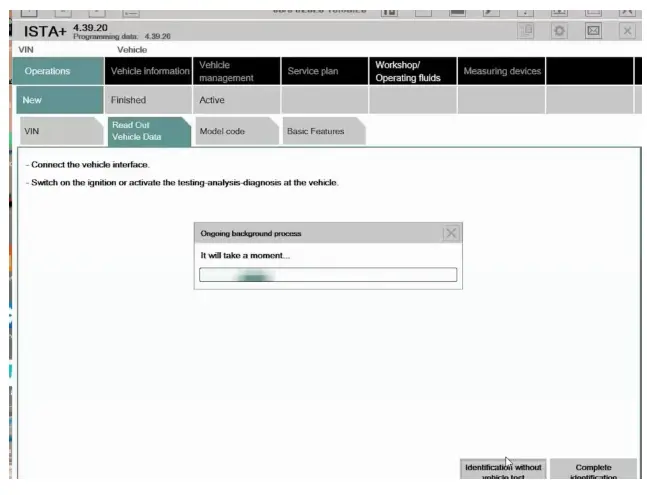
Task: Click the Complete identification button
Action: click(593, 469)
